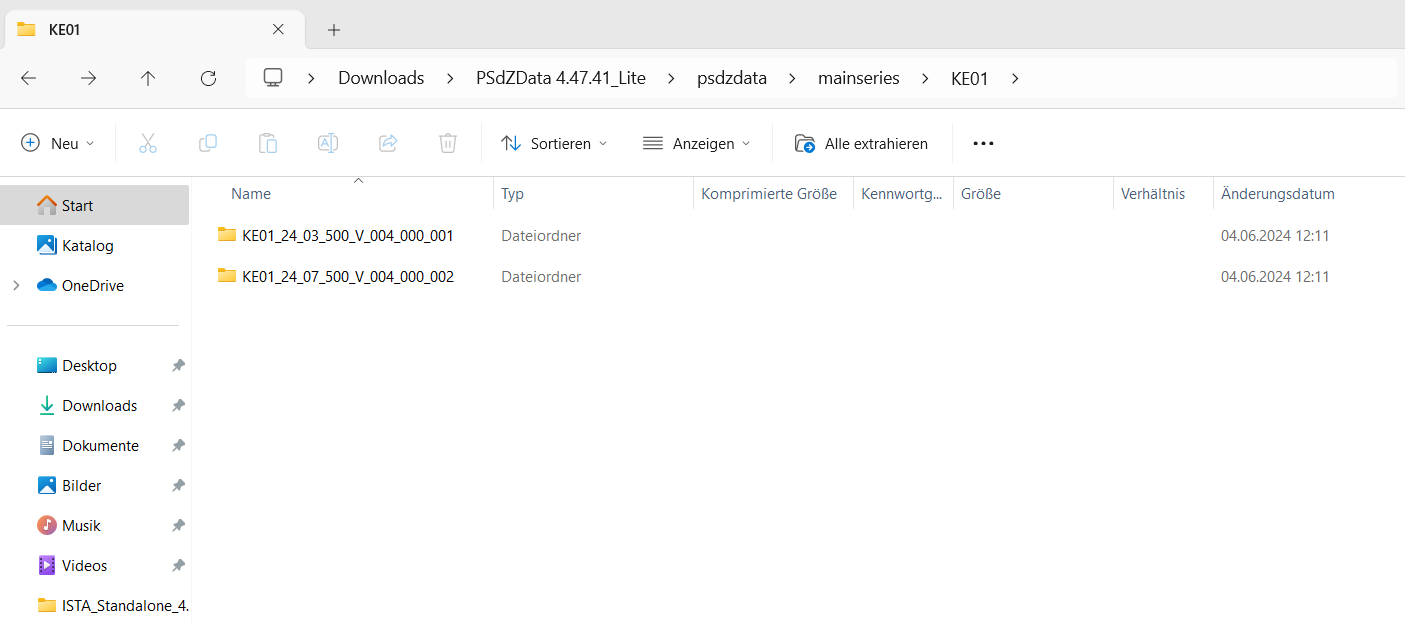Image resolution: width=1405 pixels, height=623 pixels.
Task: Refresh the current folder view
Action: (x=208, y=78)
